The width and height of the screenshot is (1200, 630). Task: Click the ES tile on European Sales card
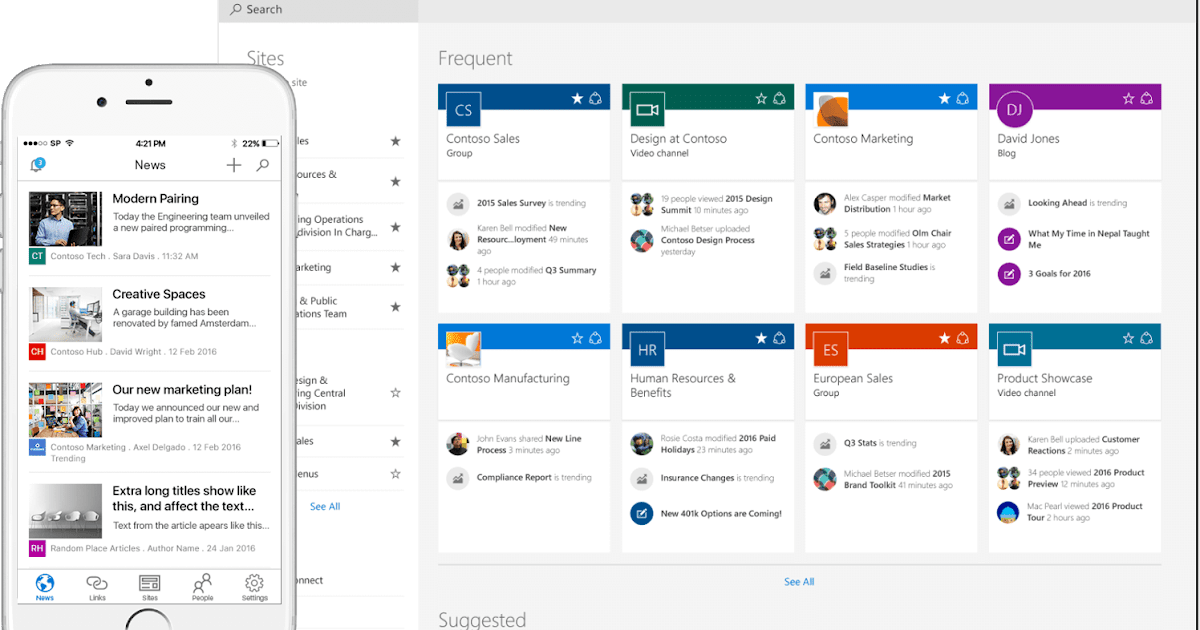pyautogui.click(x=829, y=348)
